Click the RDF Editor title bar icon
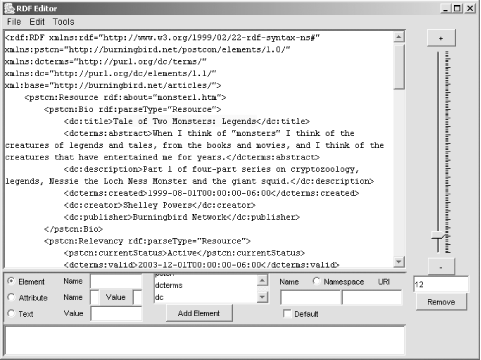Screen dimensions: 481x360 [9, 8]
